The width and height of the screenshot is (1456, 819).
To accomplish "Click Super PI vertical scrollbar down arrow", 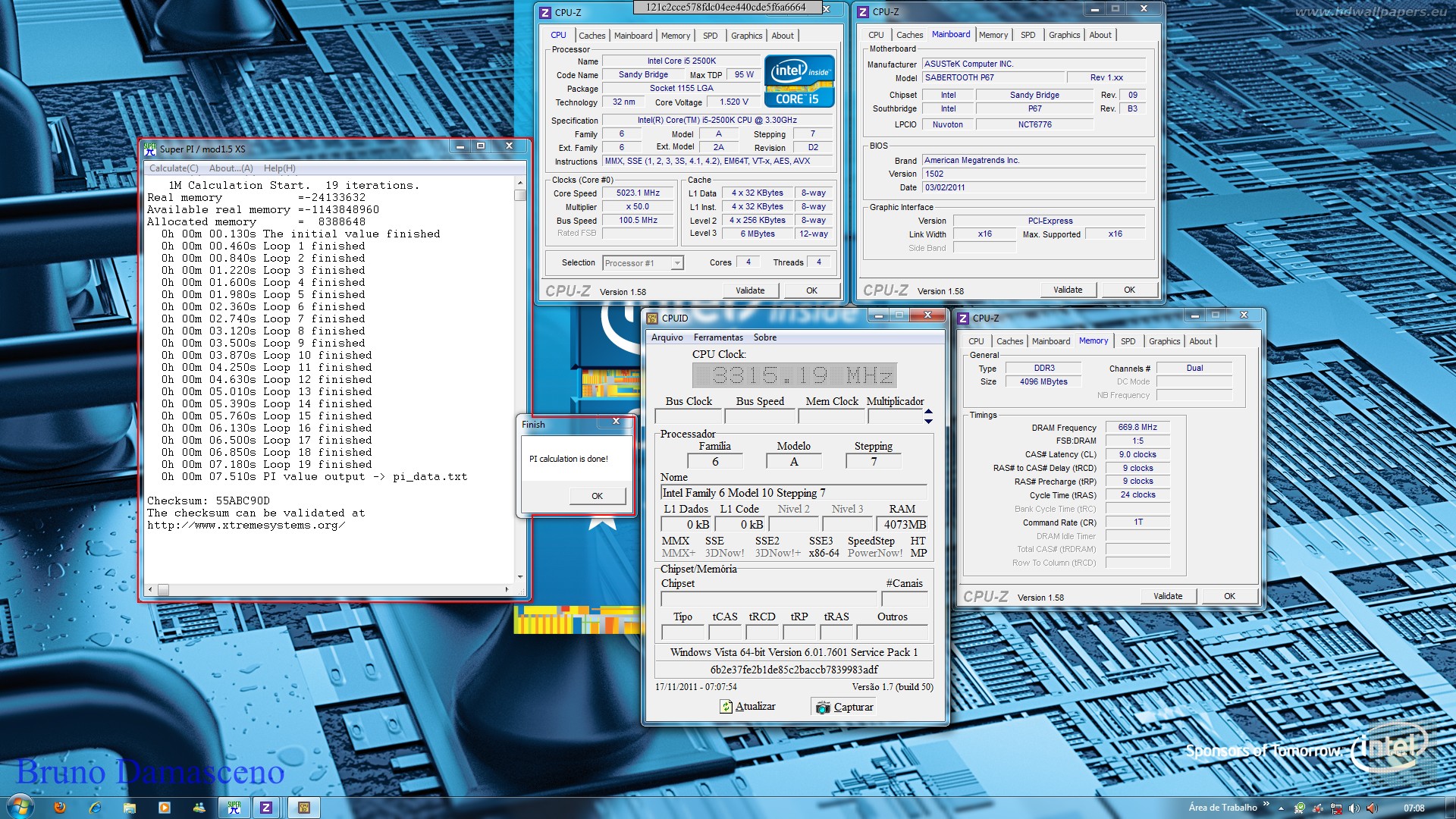I will click(520, 577).
